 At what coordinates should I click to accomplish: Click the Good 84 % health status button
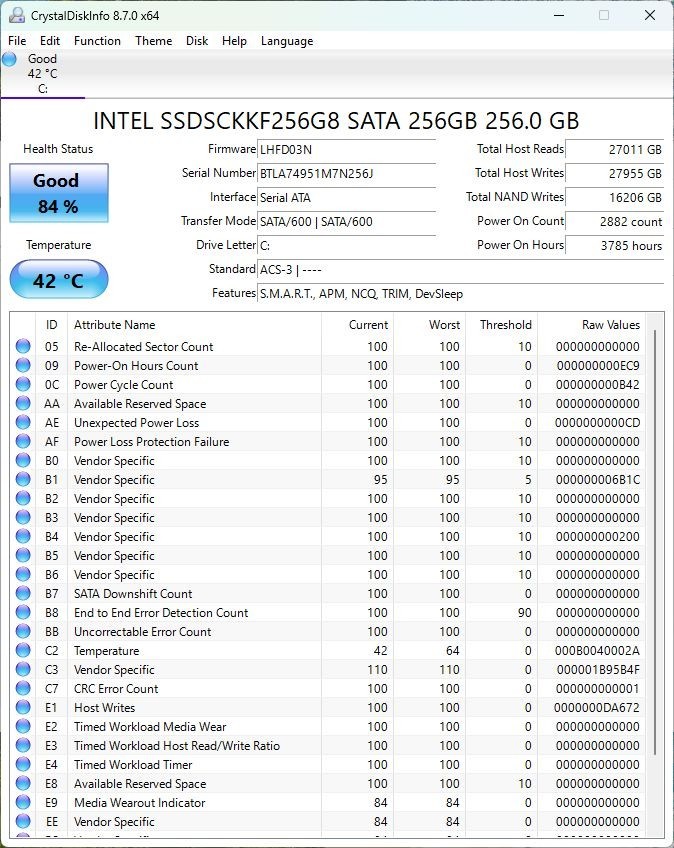(59, 193)
